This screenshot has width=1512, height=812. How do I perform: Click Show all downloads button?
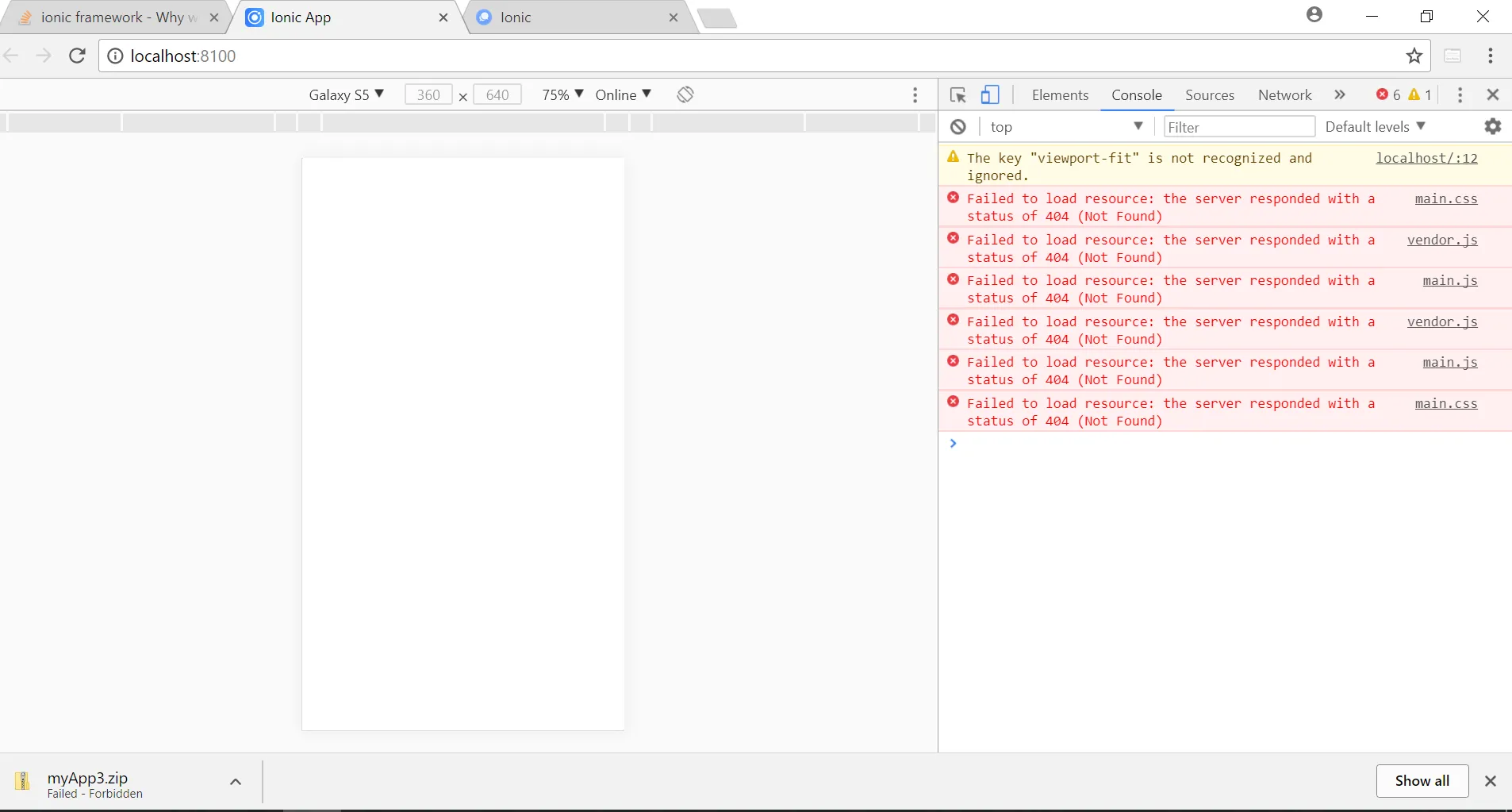point(1422,781)
